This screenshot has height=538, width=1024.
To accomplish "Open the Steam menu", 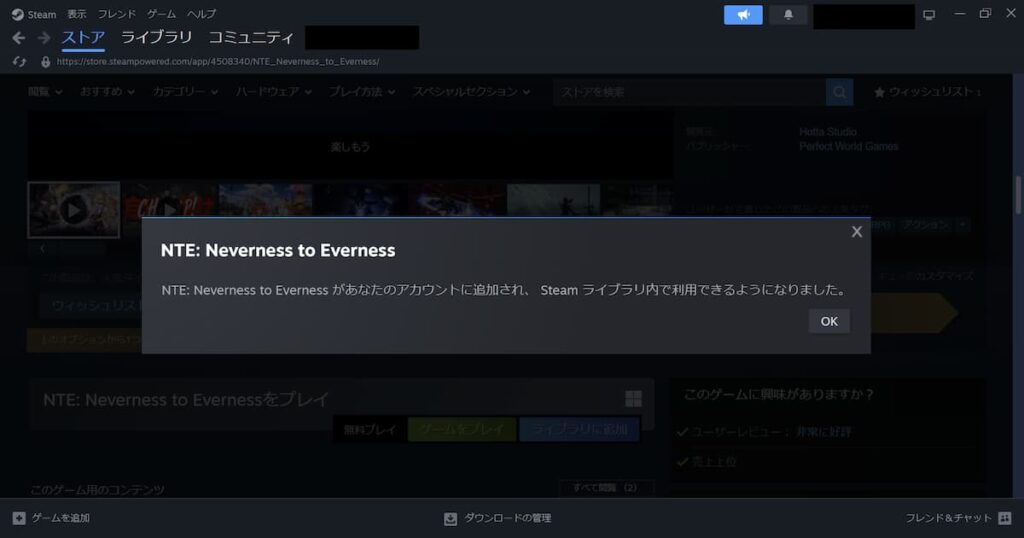I will point(34,14).
